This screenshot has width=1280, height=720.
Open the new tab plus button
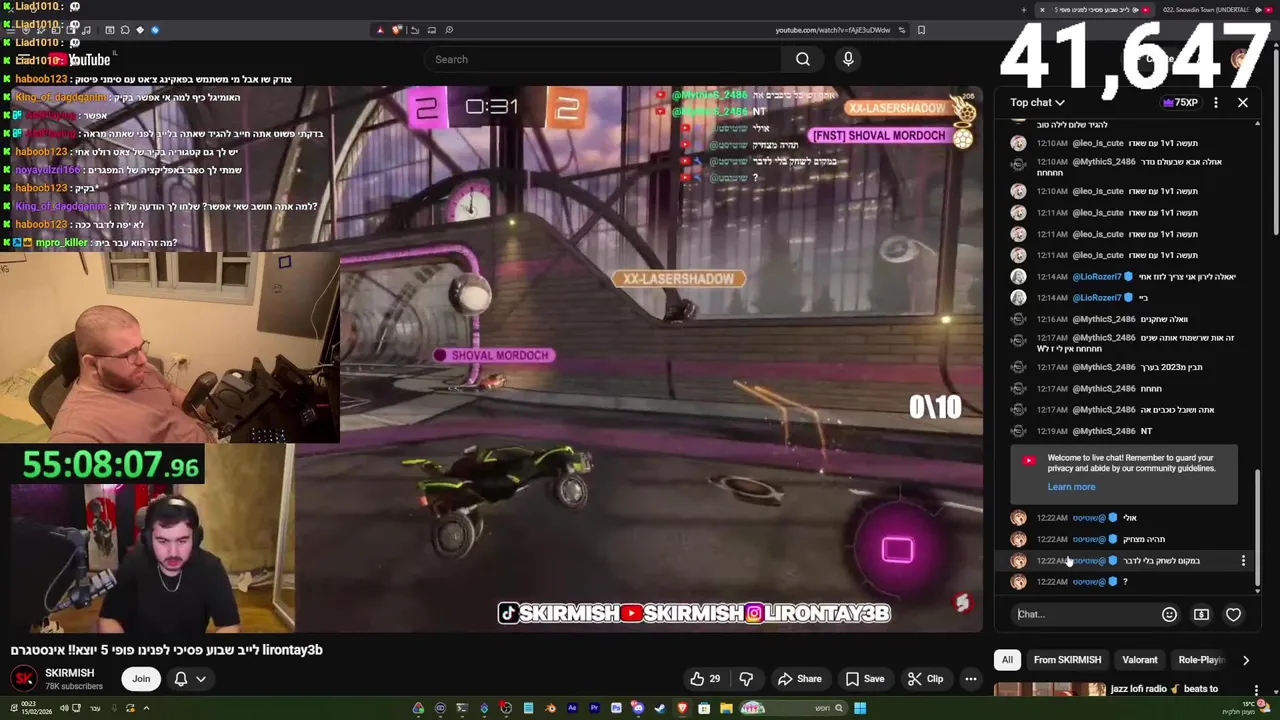[x=1023, y=10]
